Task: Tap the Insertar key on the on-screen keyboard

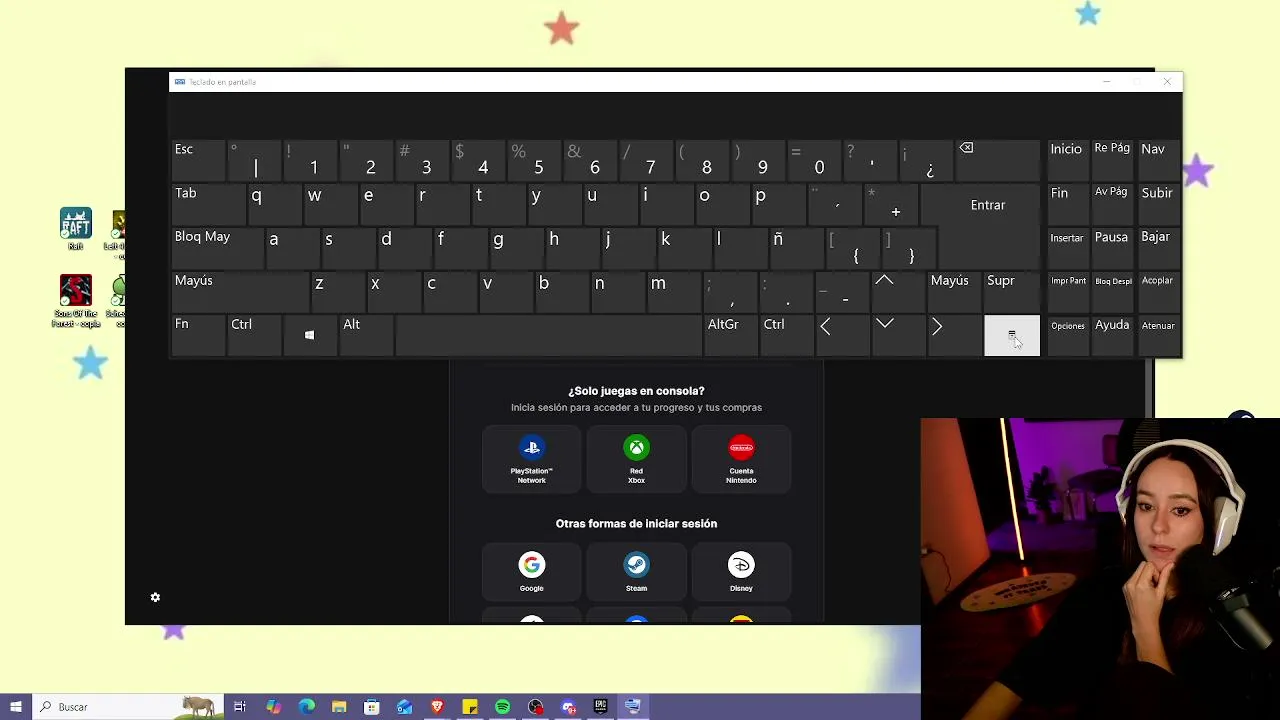Action: pyautogui.click(x=1067, y=248)
